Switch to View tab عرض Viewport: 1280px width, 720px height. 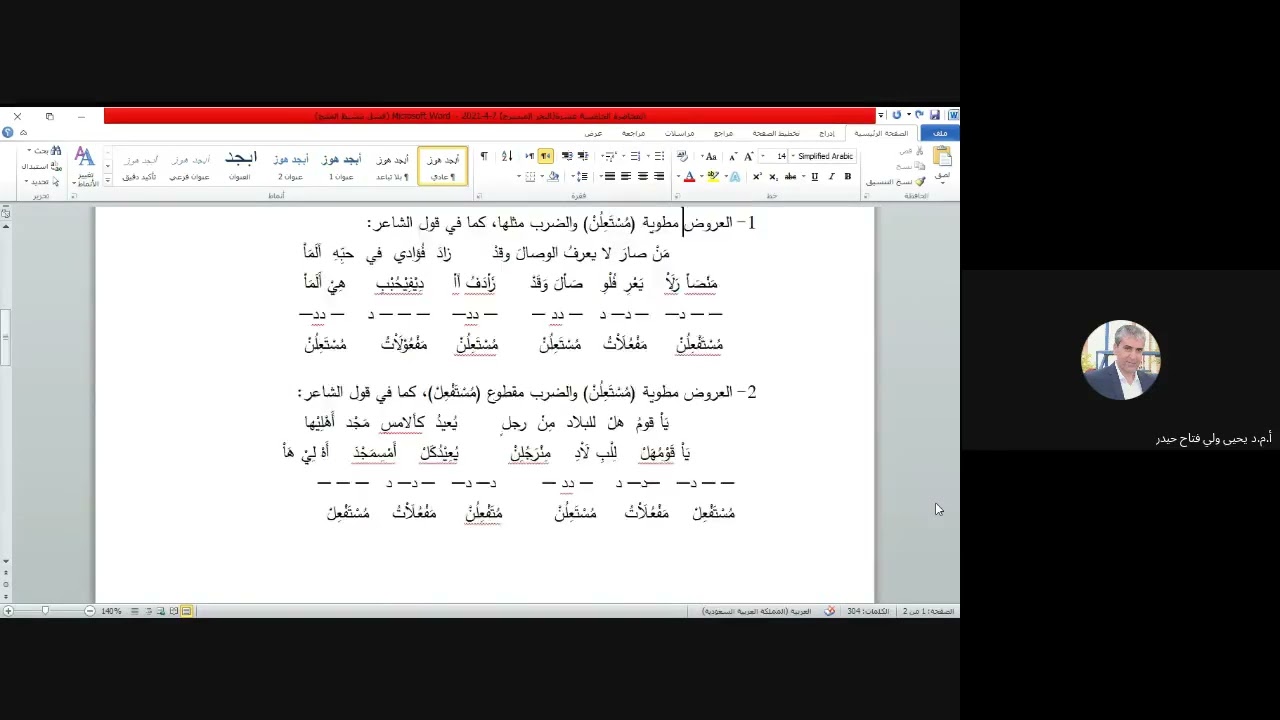click(x=593, y=133)
